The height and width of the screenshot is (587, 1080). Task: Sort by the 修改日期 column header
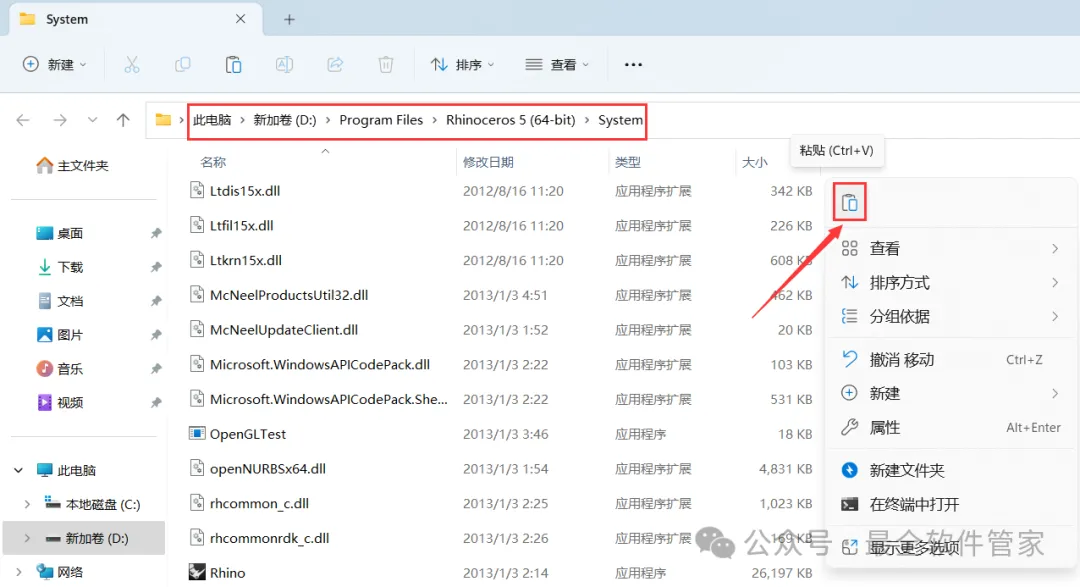(x=488, y=163)
